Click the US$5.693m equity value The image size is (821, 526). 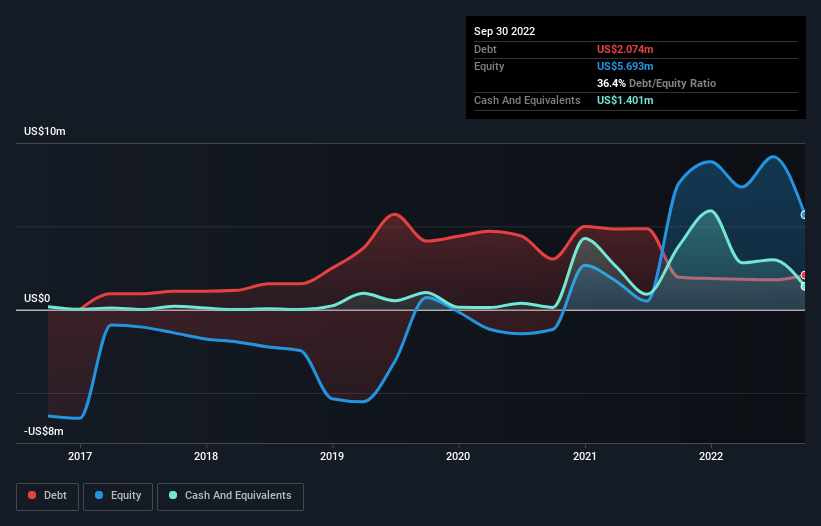pyautogui.click(x=625, y=66)
